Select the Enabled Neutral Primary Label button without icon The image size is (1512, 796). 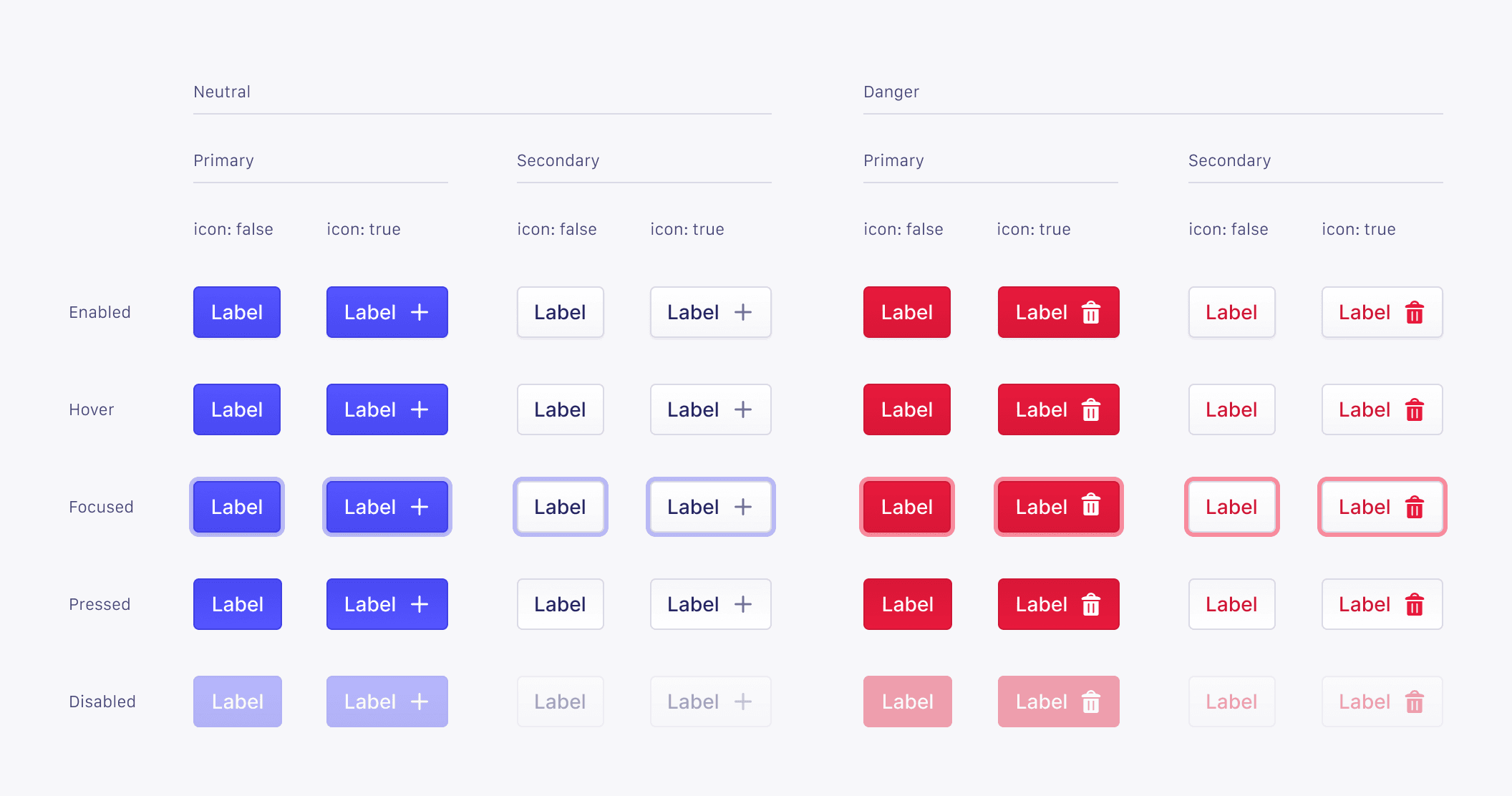pyautogui.click(x=236, y=312)
